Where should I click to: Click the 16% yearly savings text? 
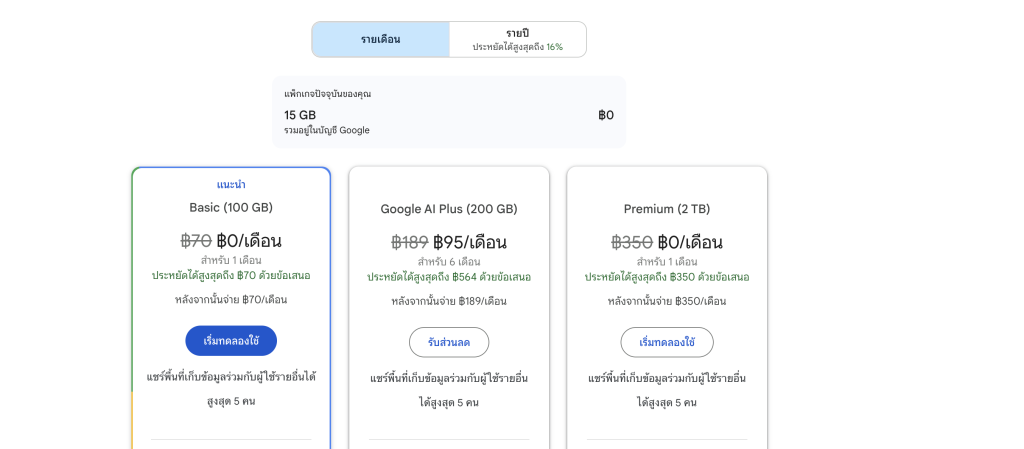(x=554, y=47)
